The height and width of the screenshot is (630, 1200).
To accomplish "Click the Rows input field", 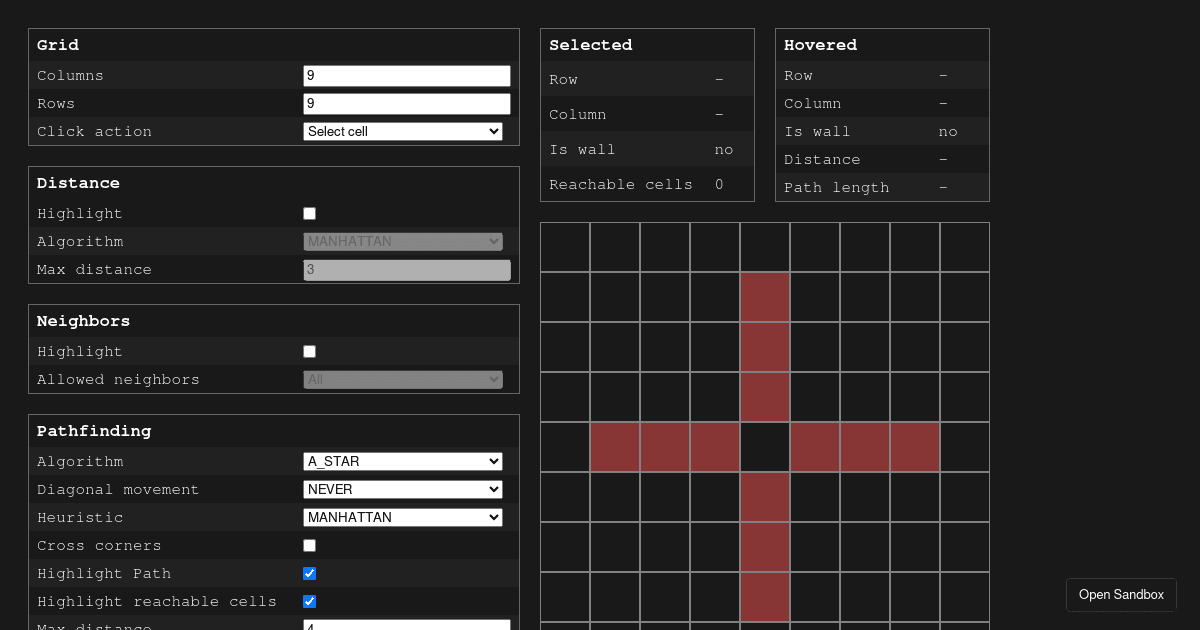I will click(406, 103).
